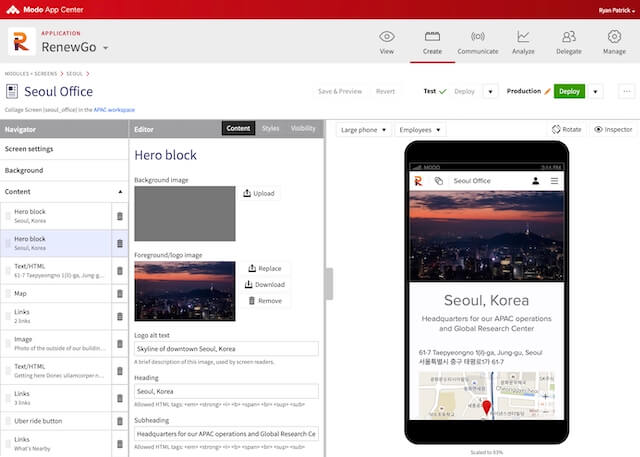Open the Large phone device dropdown

364,130
